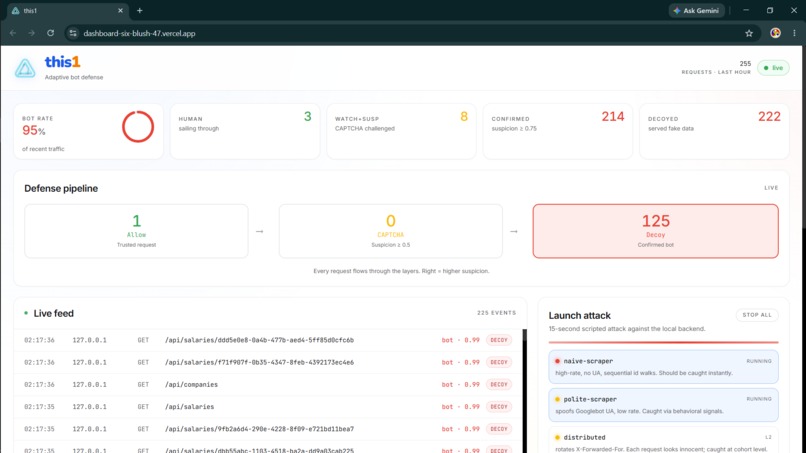Select the distributed attack card
This screenshot has width=806, height=453.
[663, 440]
